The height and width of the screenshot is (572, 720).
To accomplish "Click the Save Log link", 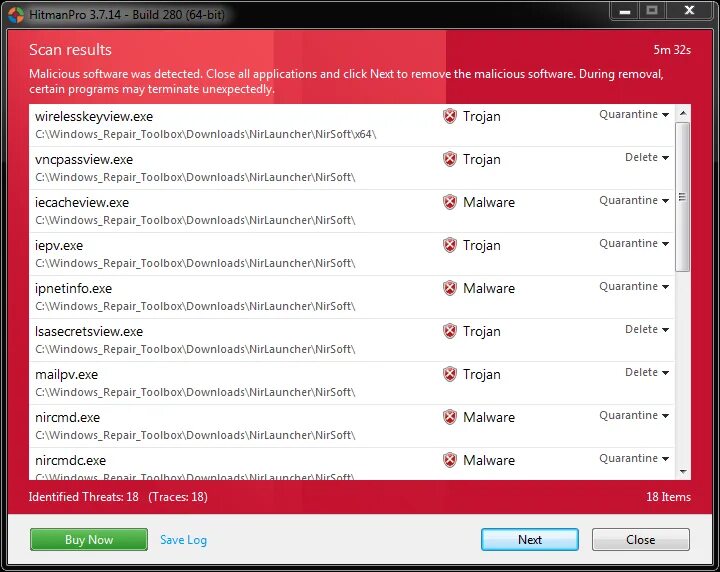I will [183, 540].
